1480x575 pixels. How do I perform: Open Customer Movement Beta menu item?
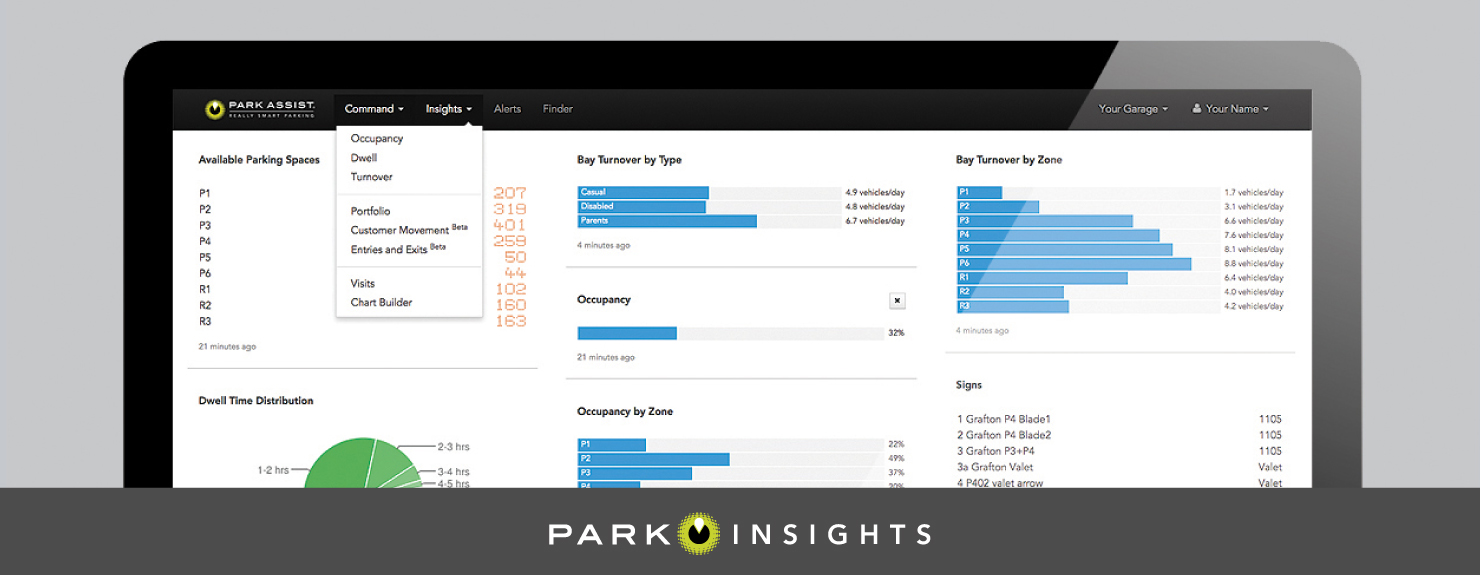tap(409, 230)
